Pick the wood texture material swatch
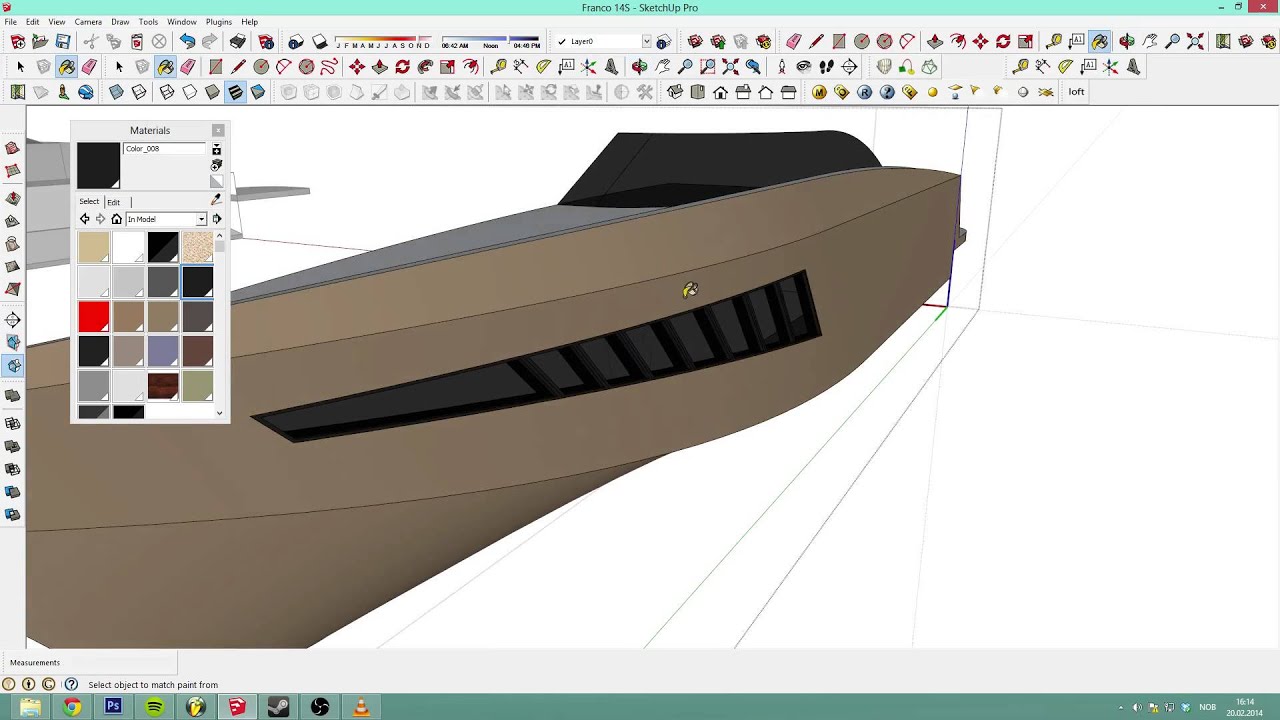 (x=163, y=386)
